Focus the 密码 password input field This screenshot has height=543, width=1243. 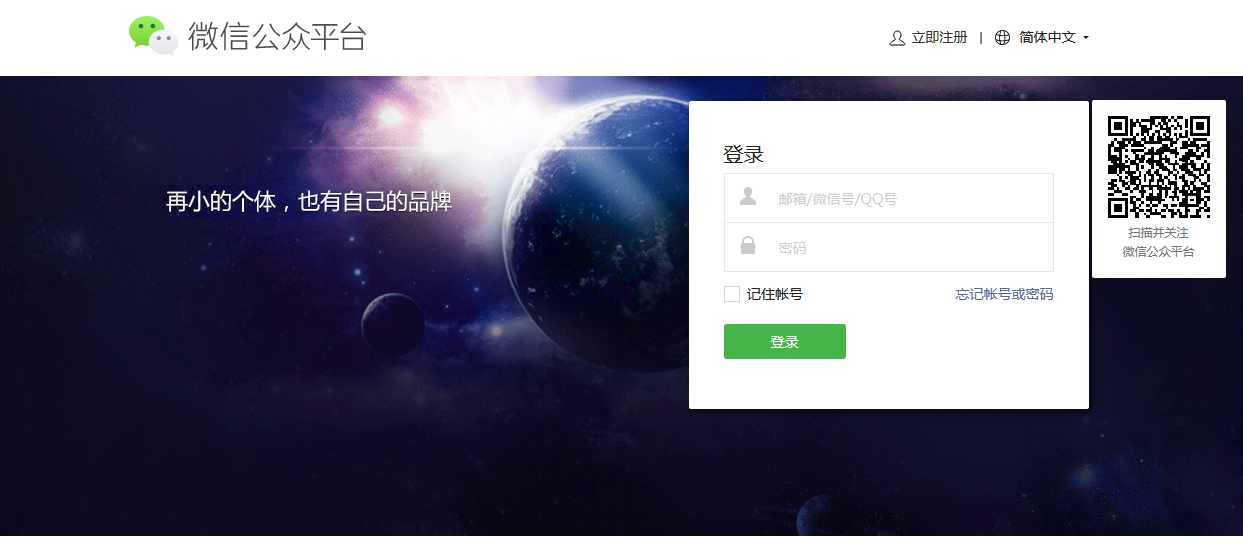click(889, 247)
